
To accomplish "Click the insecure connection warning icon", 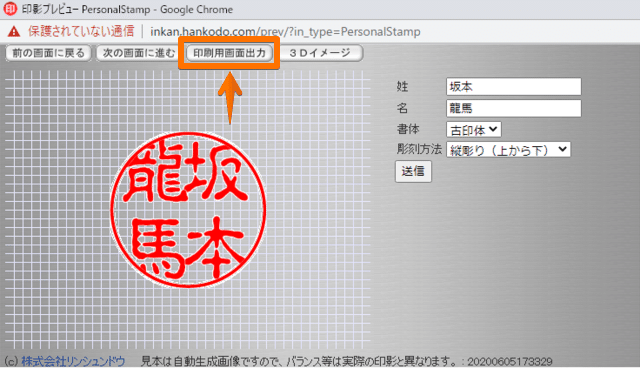I will pos(14,31).
